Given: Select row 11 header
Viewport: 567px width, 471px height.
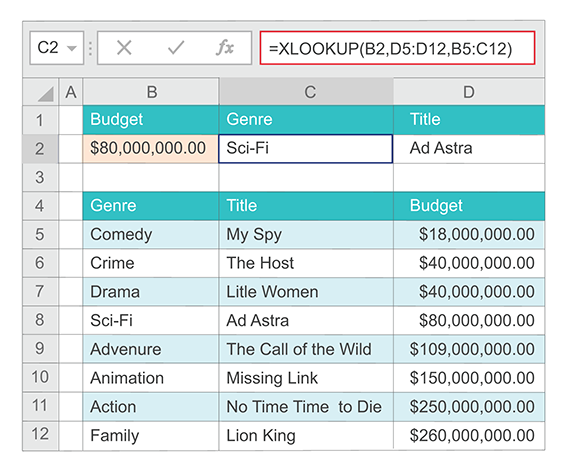Looking at the screenshot, I should [x=40, y=406].
